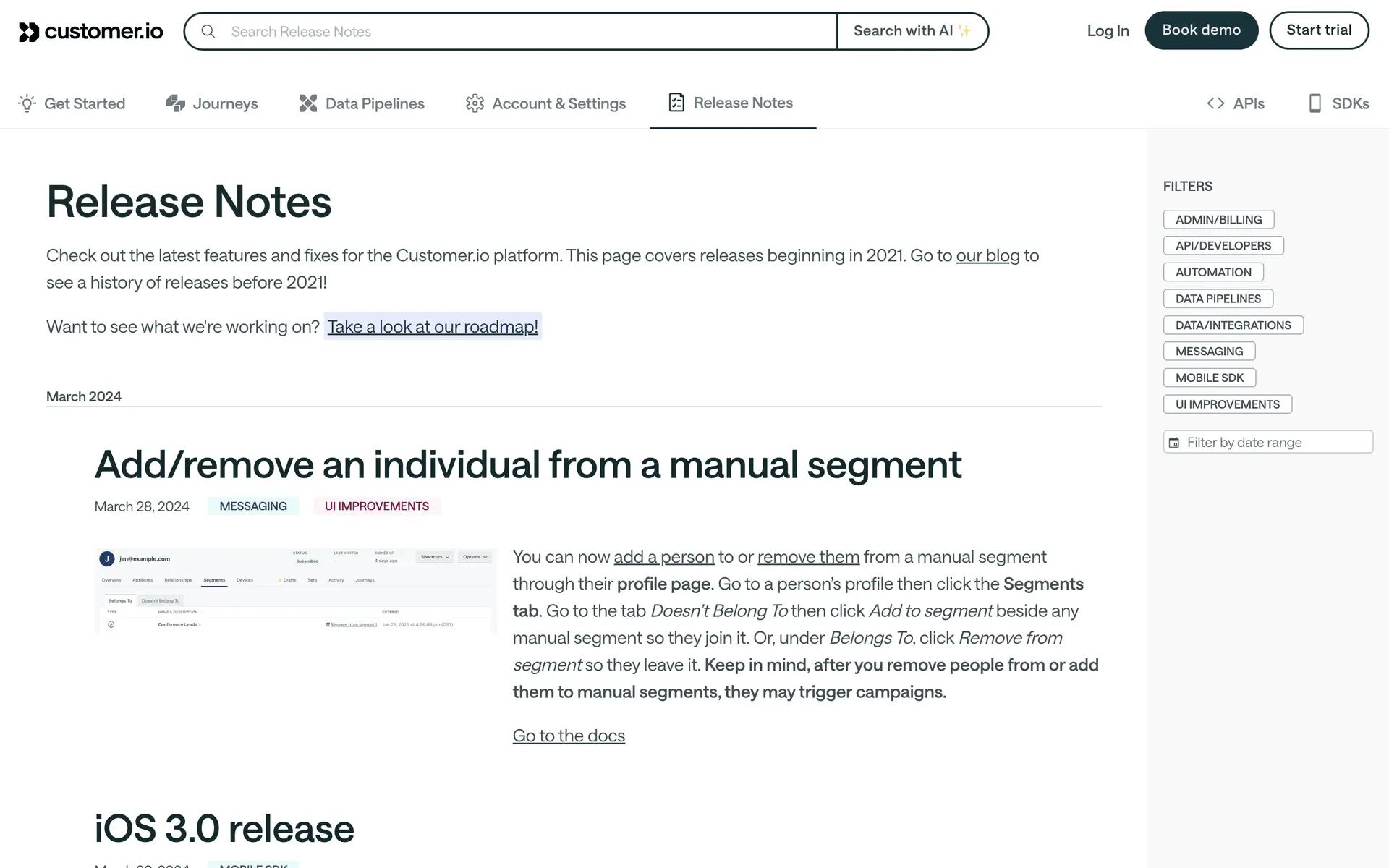The height and width of the screenshot is (868, 1389).
Task: Open the Release Notes tab
Action: [732, 103]
